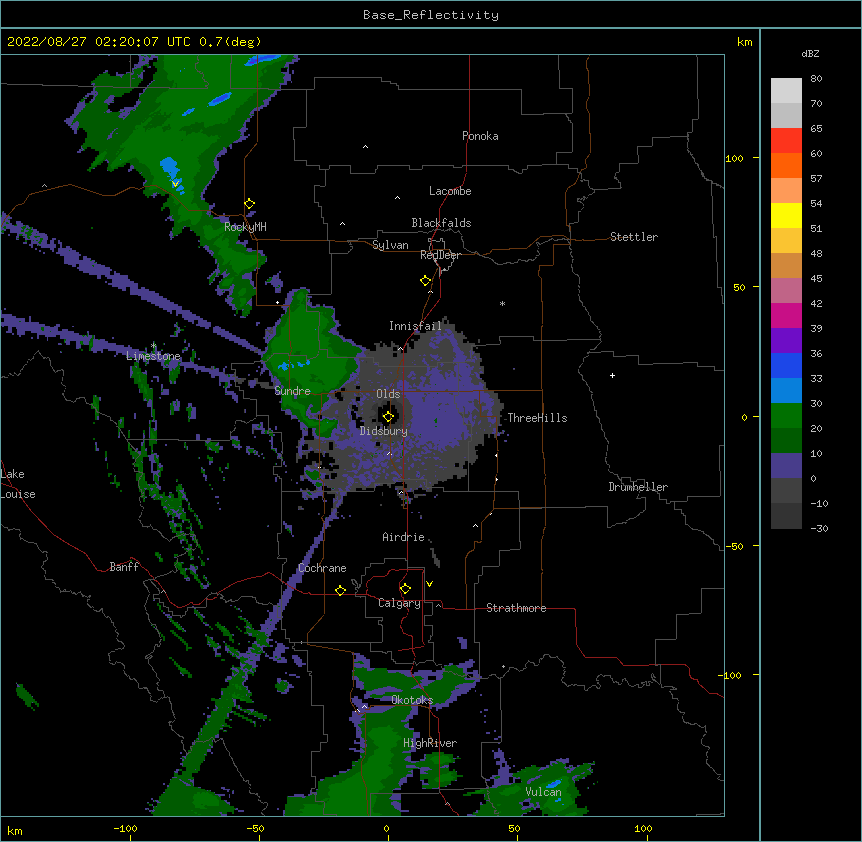Click the km unit label at top right
The image size is (862, 842).
tap(745, 42)
